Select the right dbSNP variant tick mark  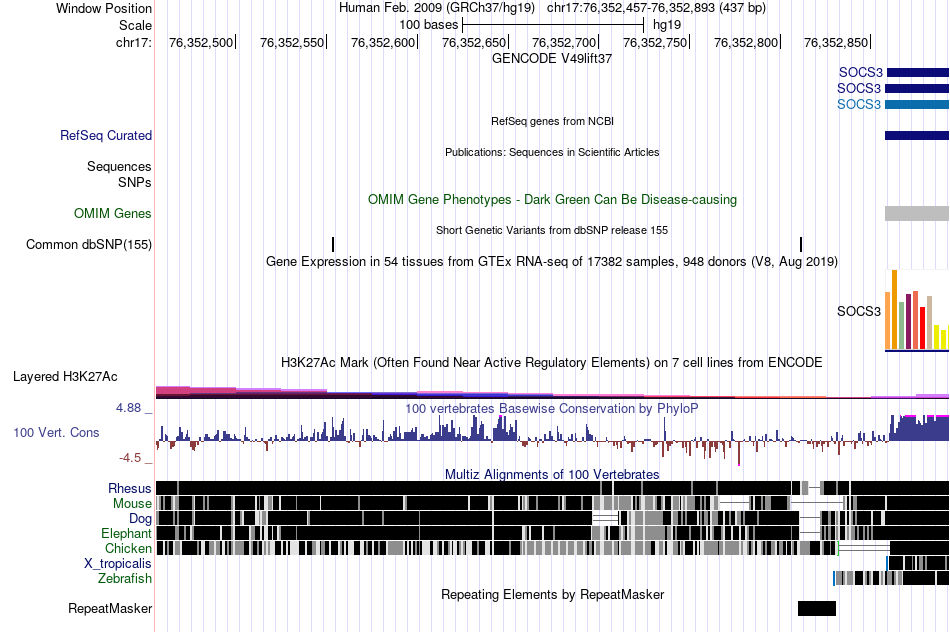click(801, 244)
